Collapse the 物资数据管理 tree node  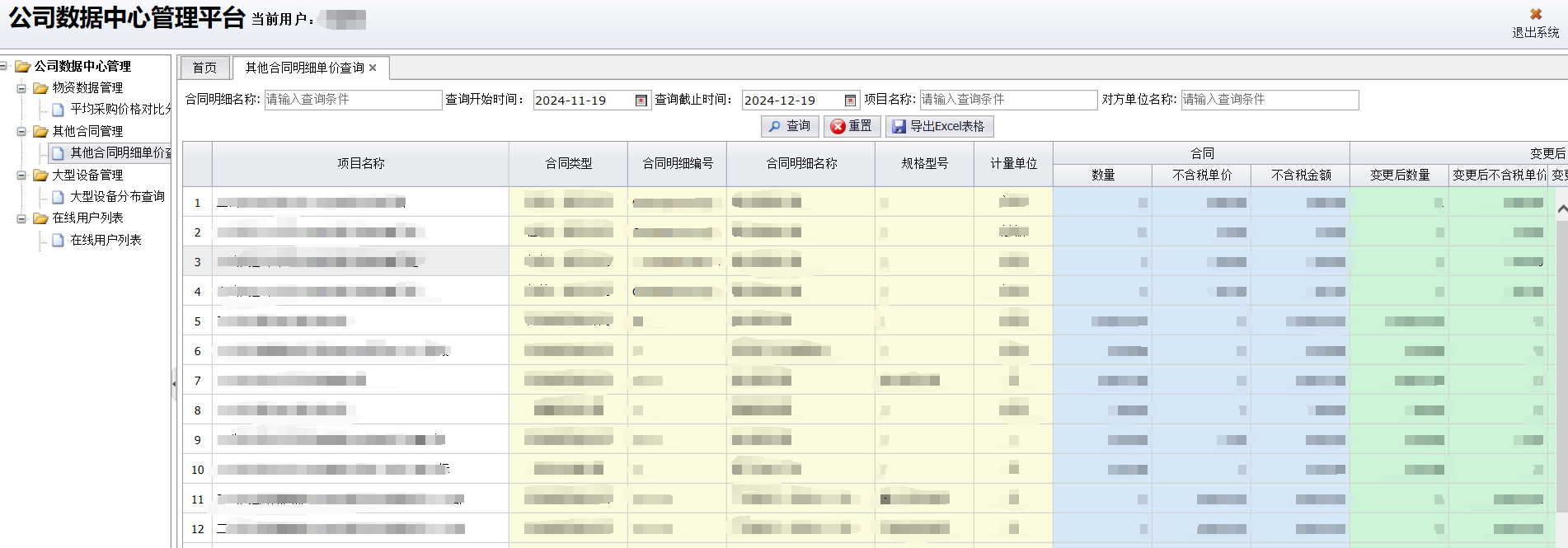pyautogui.click(x=21, y=88)
